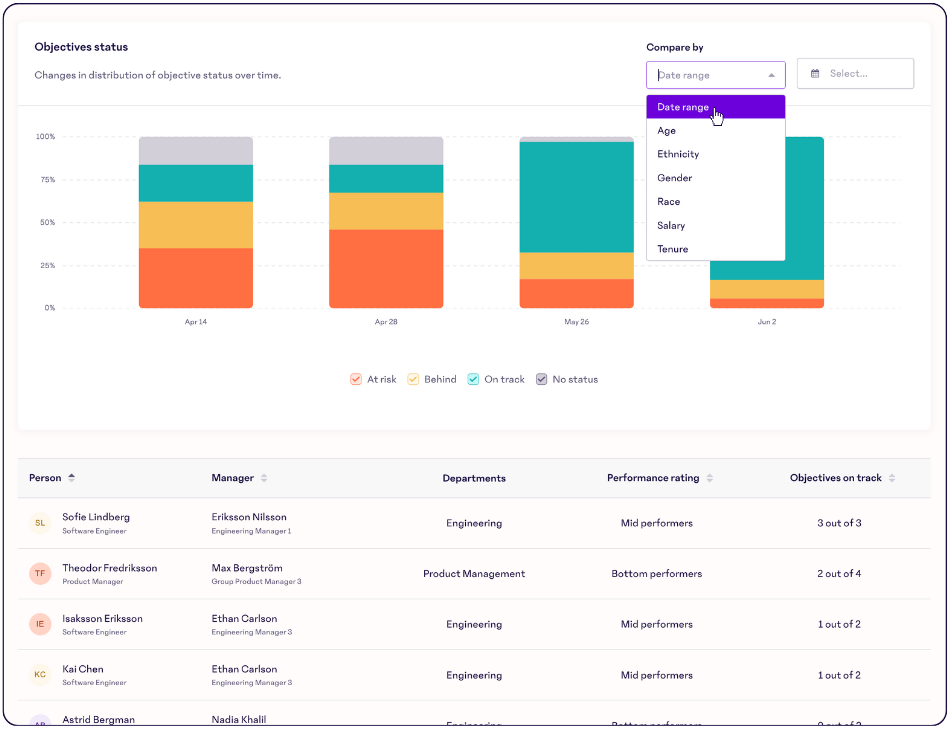Click the teal On track color swatch
952x730 pixels.
[472, 379]
